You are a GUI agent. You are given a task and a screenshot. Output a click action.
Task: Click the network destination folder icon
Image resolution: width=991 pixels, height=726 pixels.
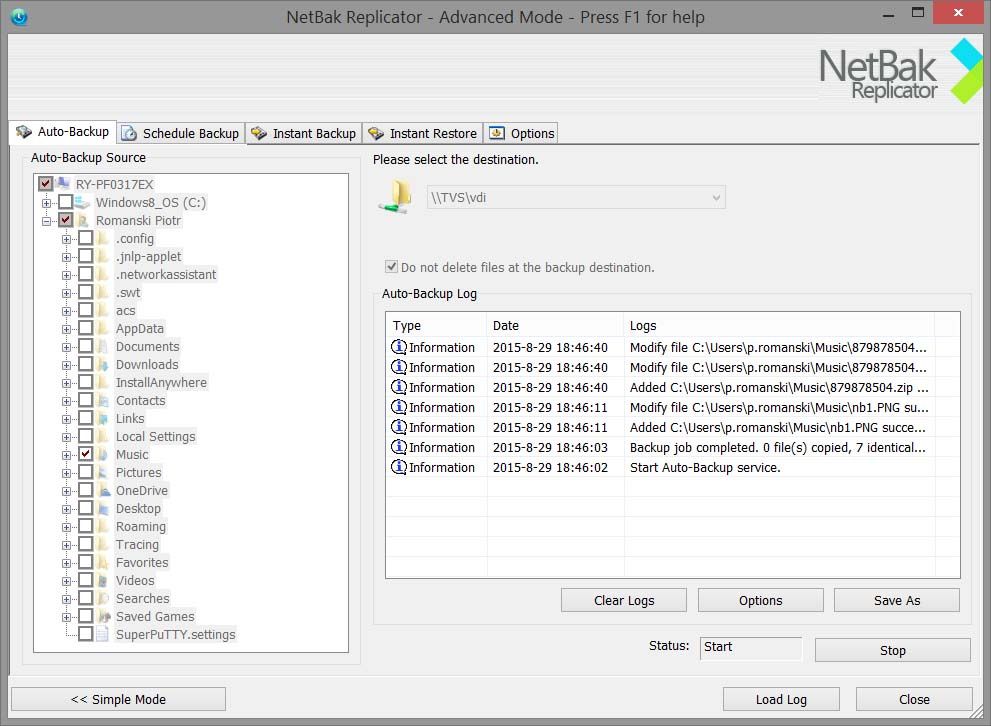397,196
